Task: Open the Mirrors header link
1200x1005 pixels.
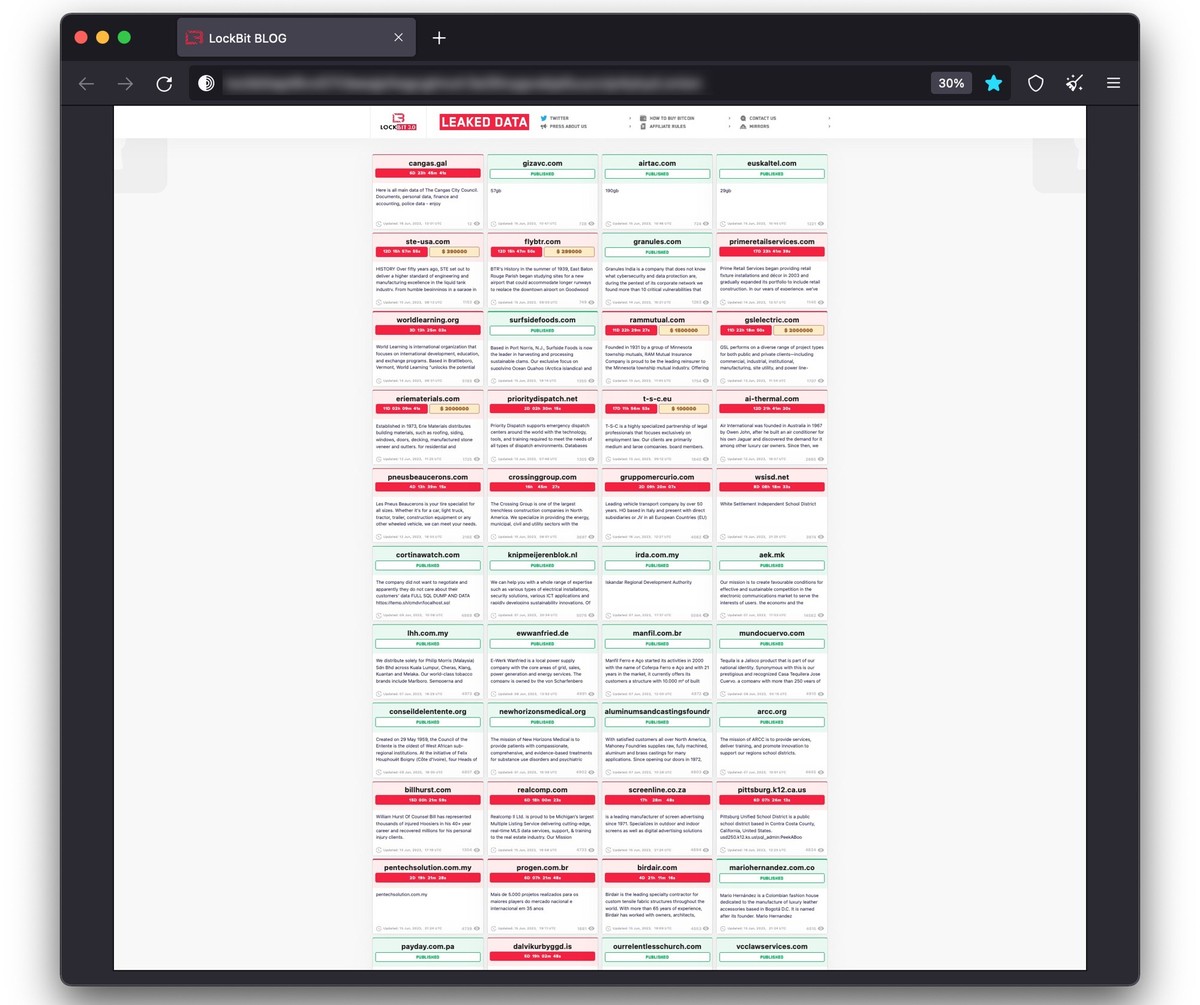Action: [x=760, y=127]
